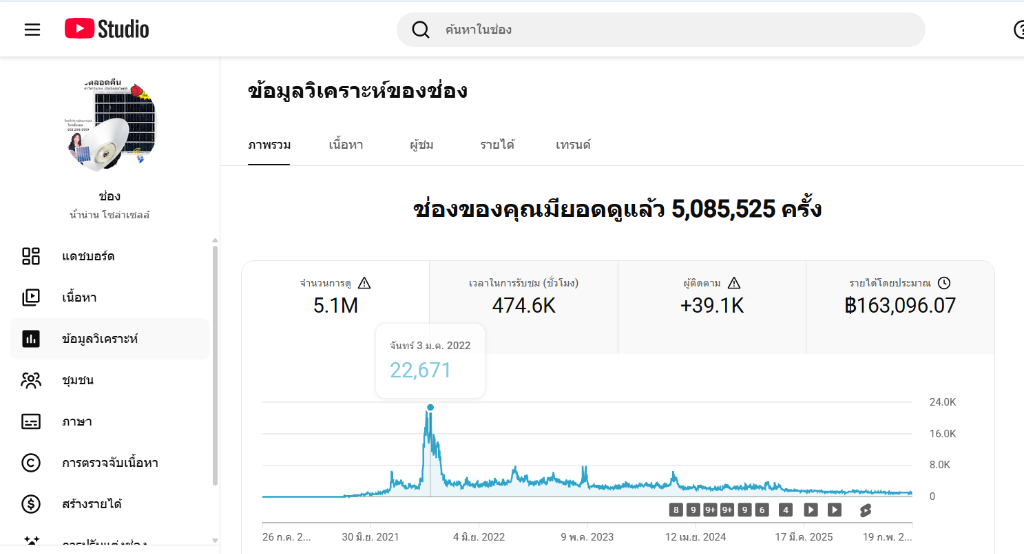Click the video marker labeled 6
This screenshot has height=554, width=1024.
coord(761,510)
